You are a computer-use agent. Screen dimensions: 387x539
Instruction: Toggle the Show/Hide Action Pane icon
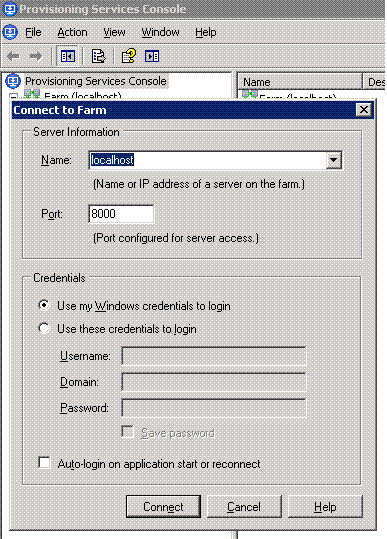point(152,56)
